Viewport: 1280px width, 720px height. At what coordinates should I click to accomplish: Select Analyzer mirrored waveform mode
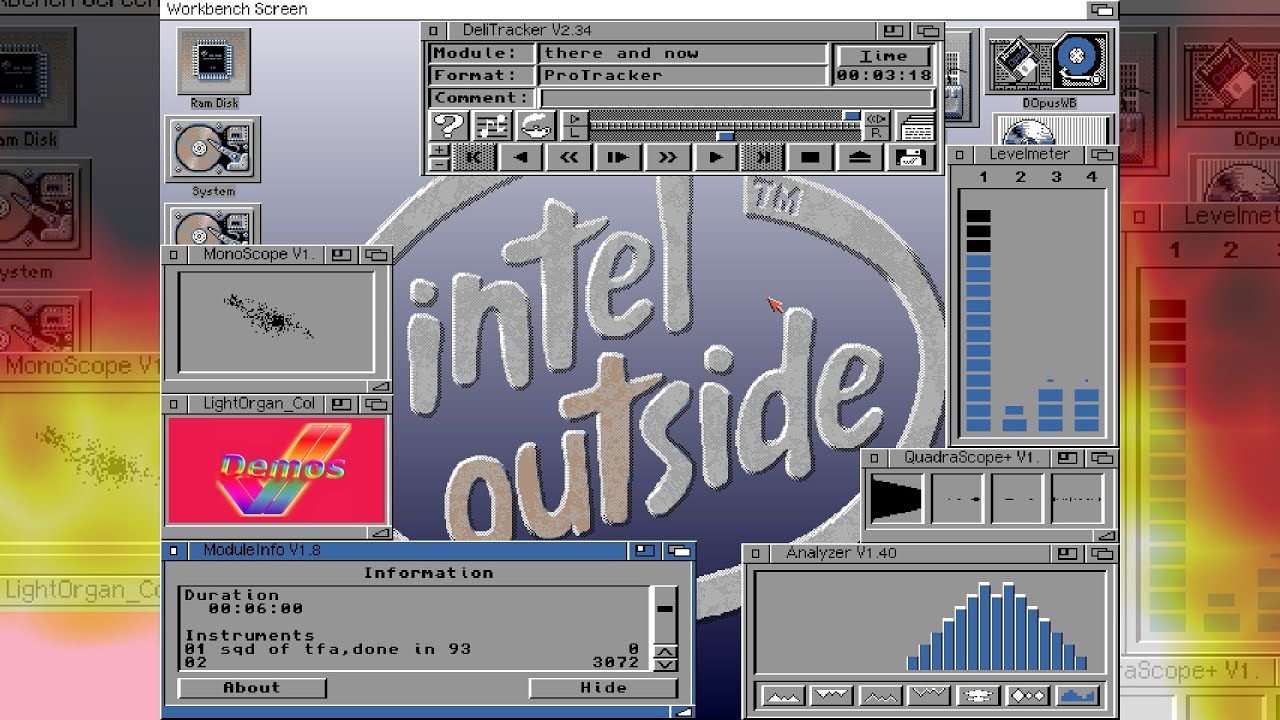tap(978, 695)
